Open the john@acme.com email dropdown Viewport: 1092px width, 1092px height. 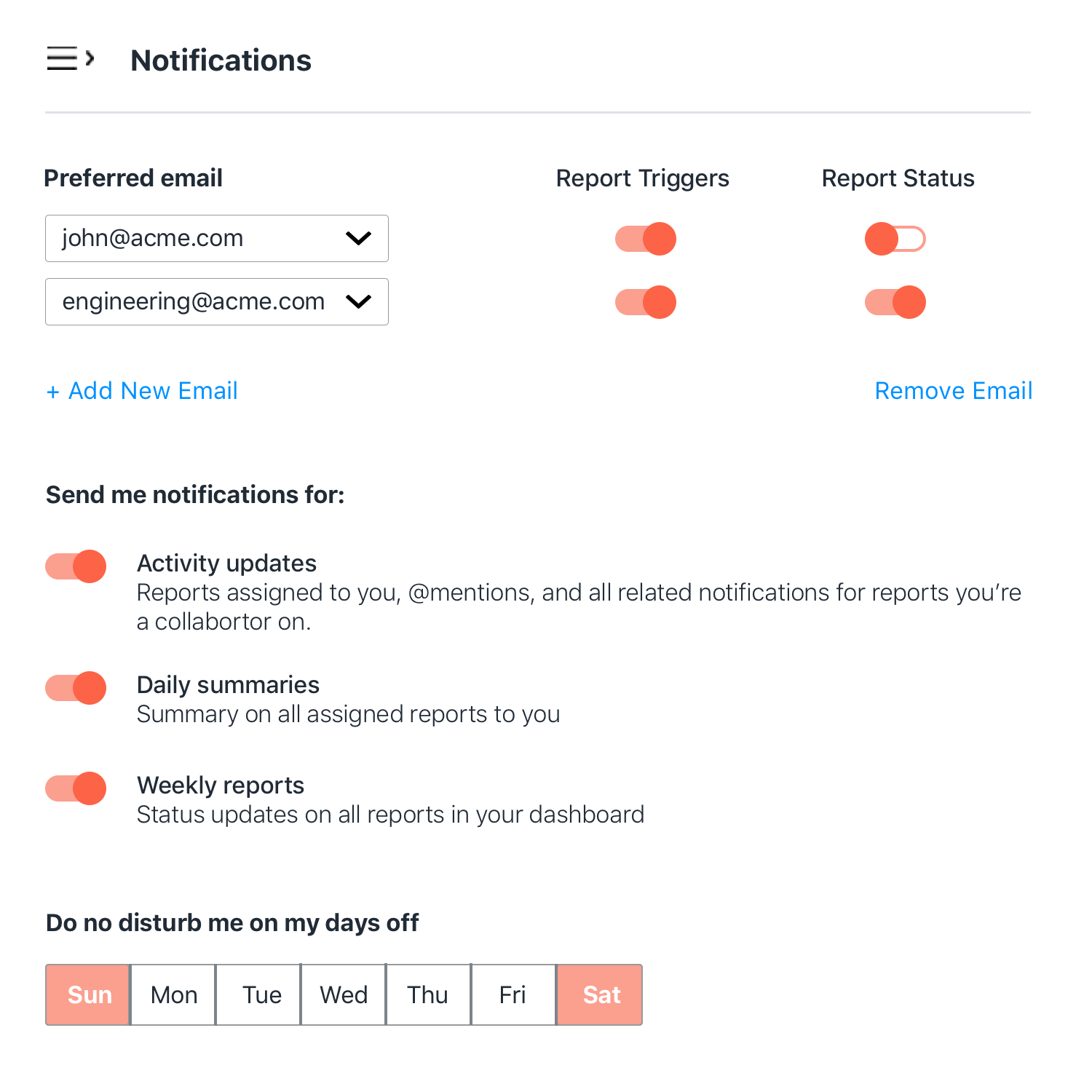click(x=217, y=238)
